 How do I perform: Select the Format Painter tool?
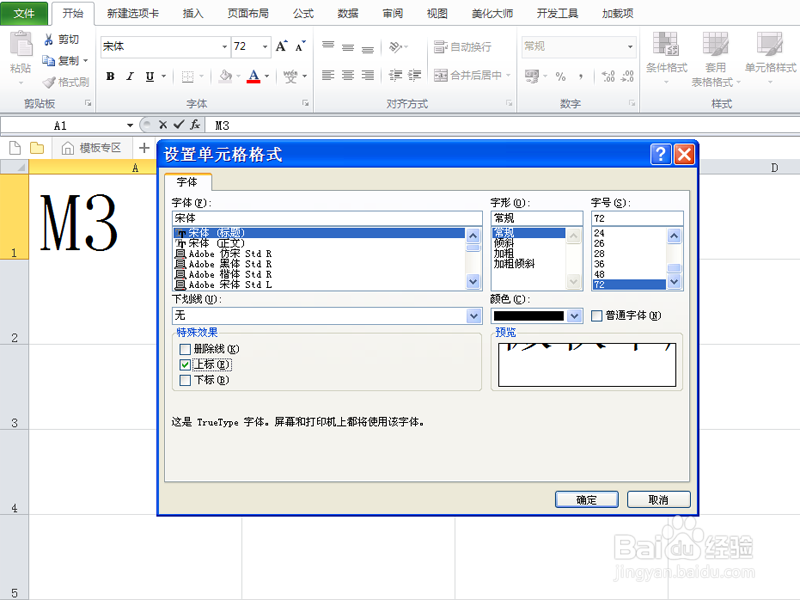coord(66,81)
